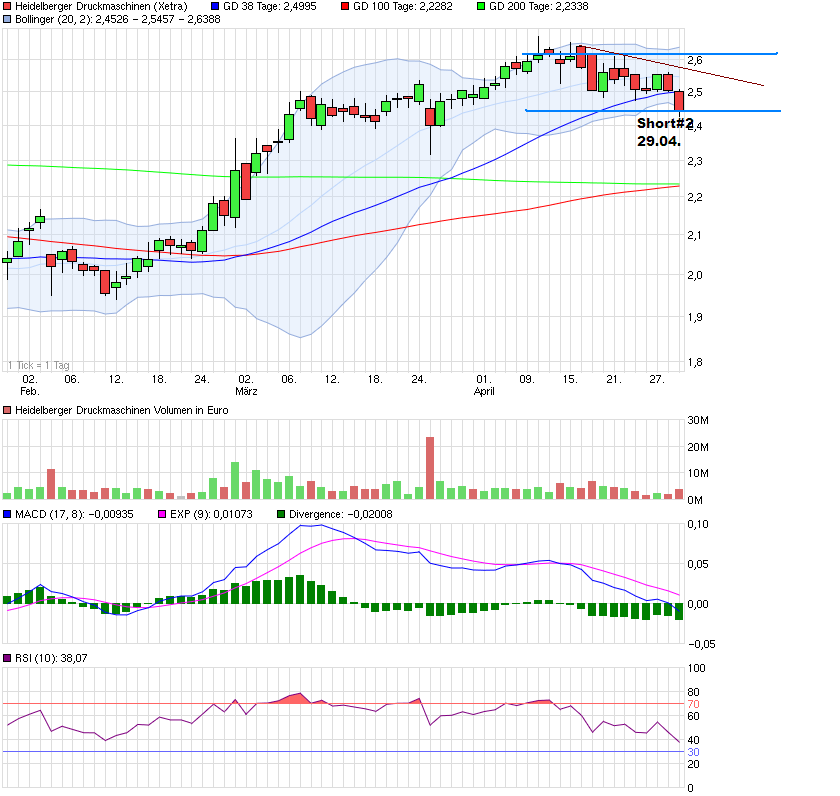Click the 100 RSI axis label
Screen dimensions: 840x796
(x=697, y=668)
